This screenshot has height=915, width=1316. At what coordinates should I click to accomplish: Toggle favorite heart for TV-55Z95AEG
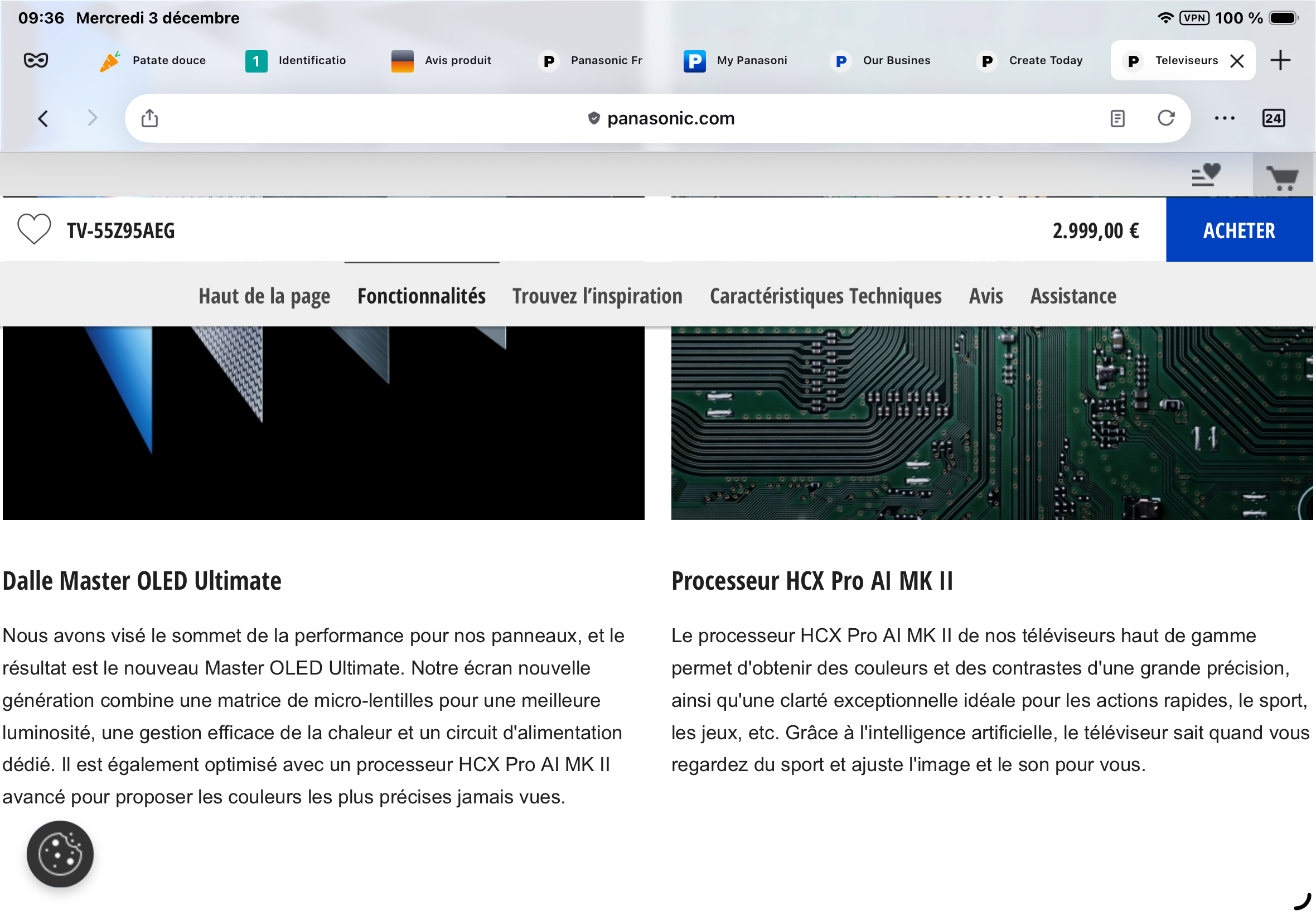[34, 229]
